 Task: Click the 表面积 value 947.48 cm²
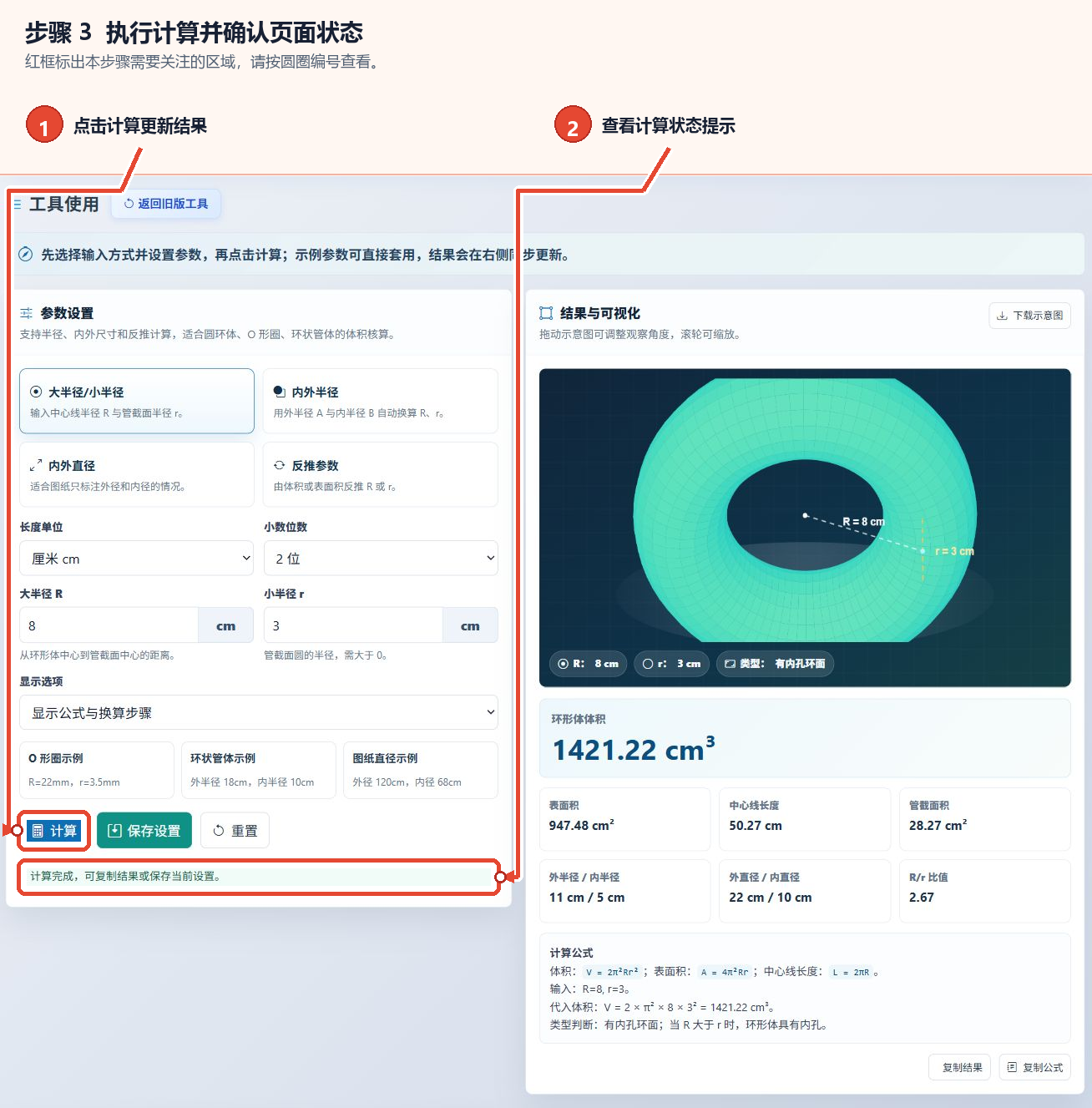click(582, 825)
